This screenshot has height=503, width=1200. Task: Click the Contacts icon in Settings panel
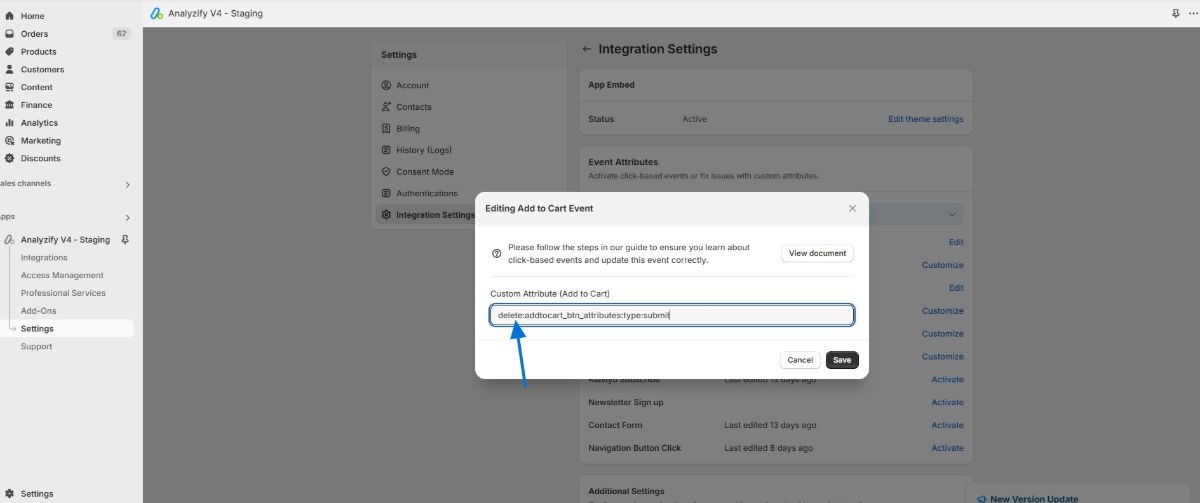coord(387,107)
